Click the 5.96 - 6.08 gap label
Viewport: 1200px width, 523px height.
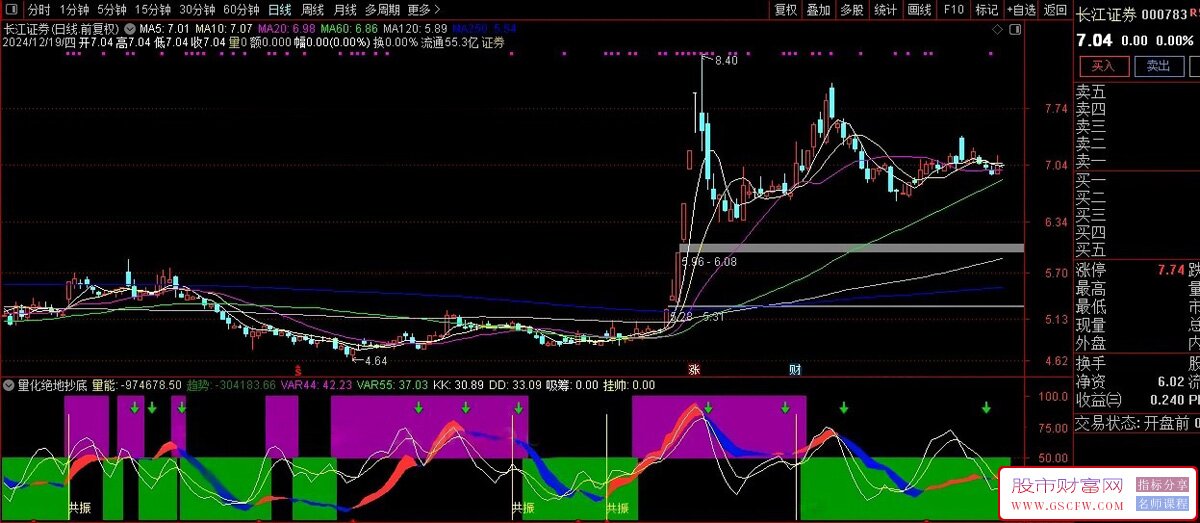tap(708, 261)
